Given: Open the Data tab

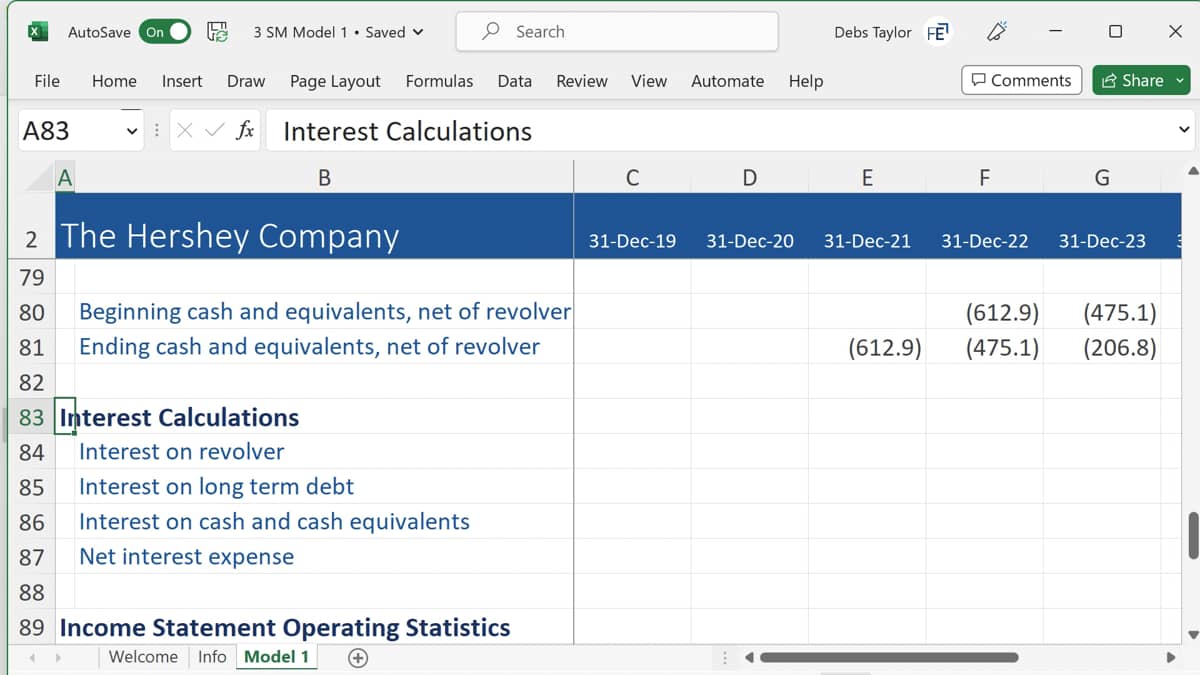Looking at the screenshot, I should pos(515,81).
